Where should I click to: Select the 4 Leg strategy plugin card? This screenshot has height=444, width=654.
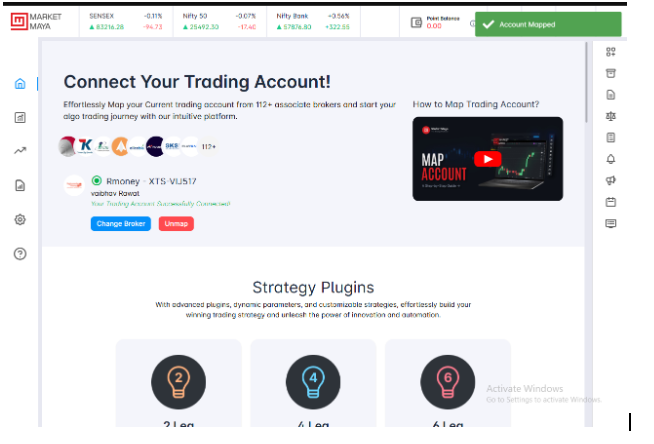coord(313,383)
